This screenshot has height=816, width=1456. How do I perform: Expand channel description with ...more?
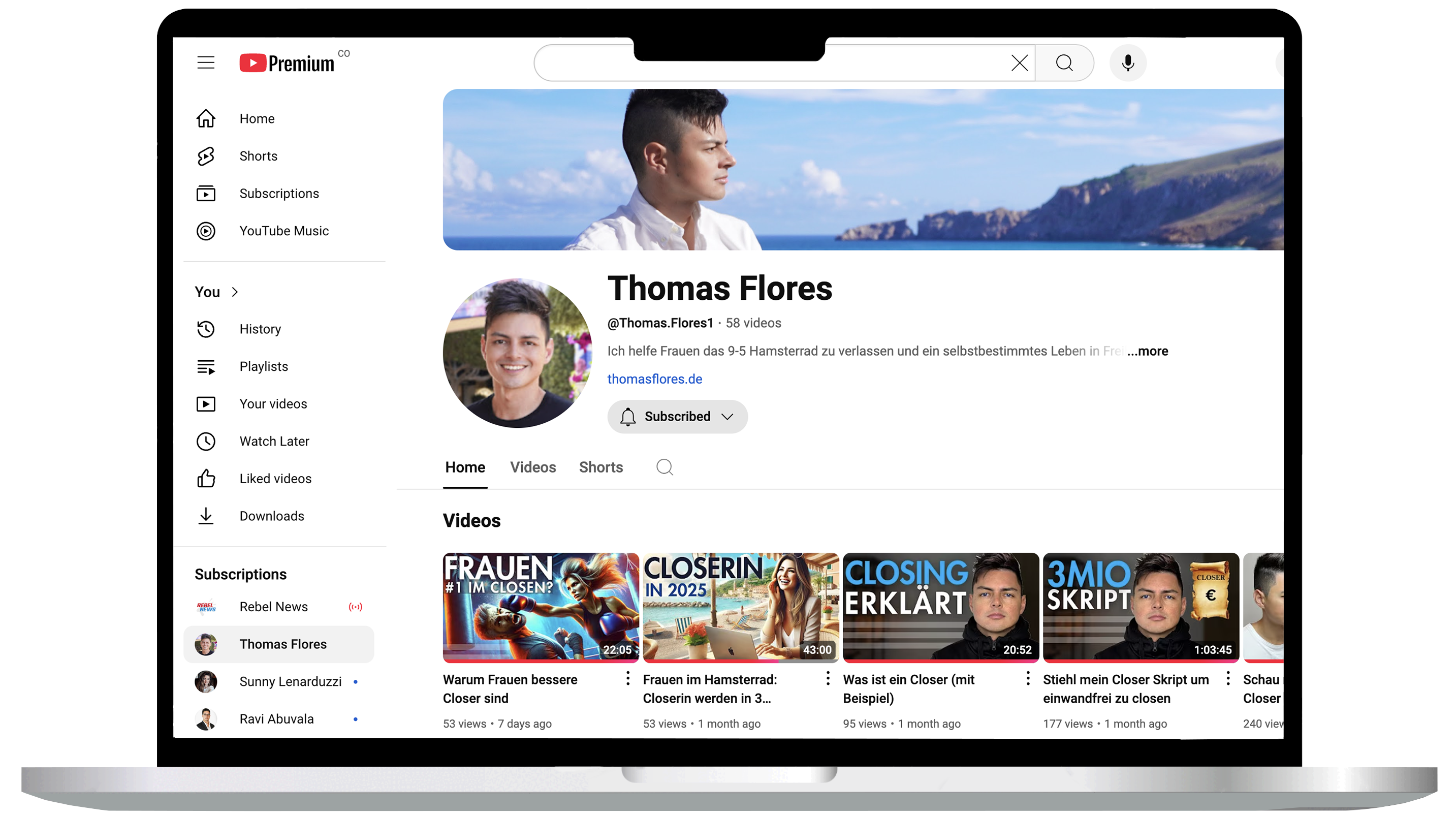click(1148, 351)
